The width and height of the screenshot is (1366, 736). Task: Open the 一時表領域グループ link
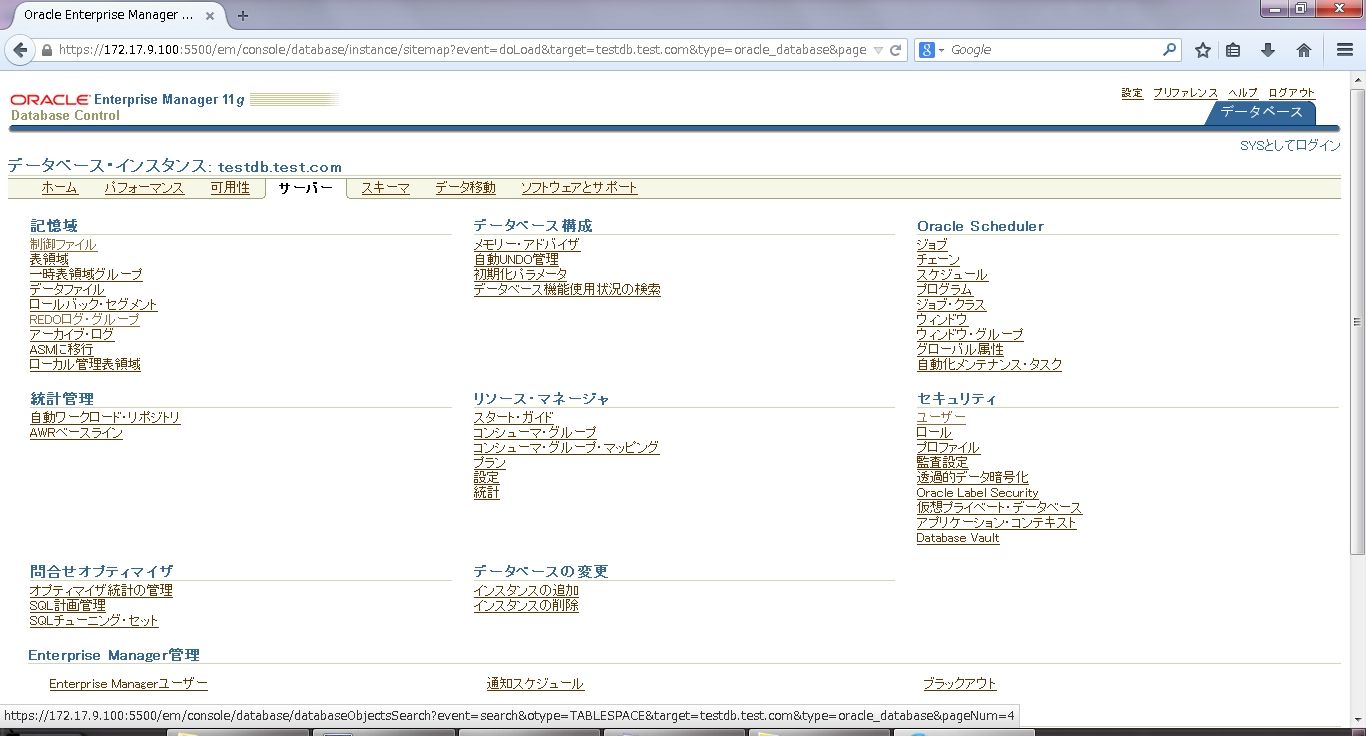86,274
